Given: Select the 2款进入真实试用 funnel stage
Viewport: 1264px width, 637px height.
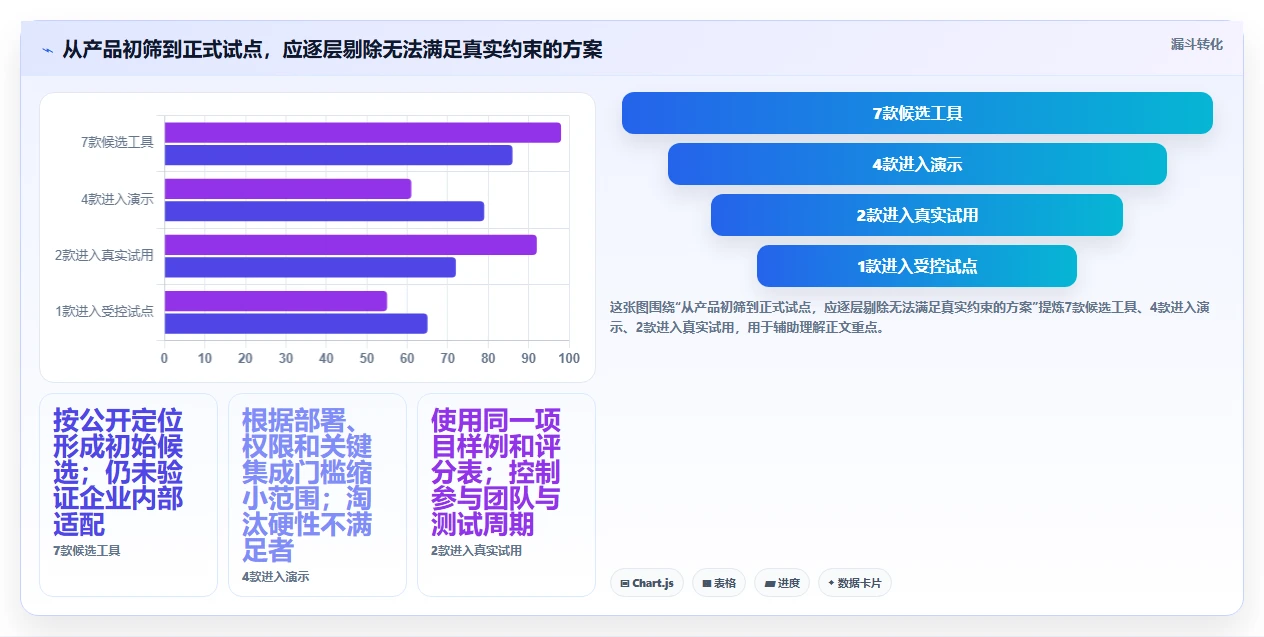Looking at the screenshot, I should [917, 215].
